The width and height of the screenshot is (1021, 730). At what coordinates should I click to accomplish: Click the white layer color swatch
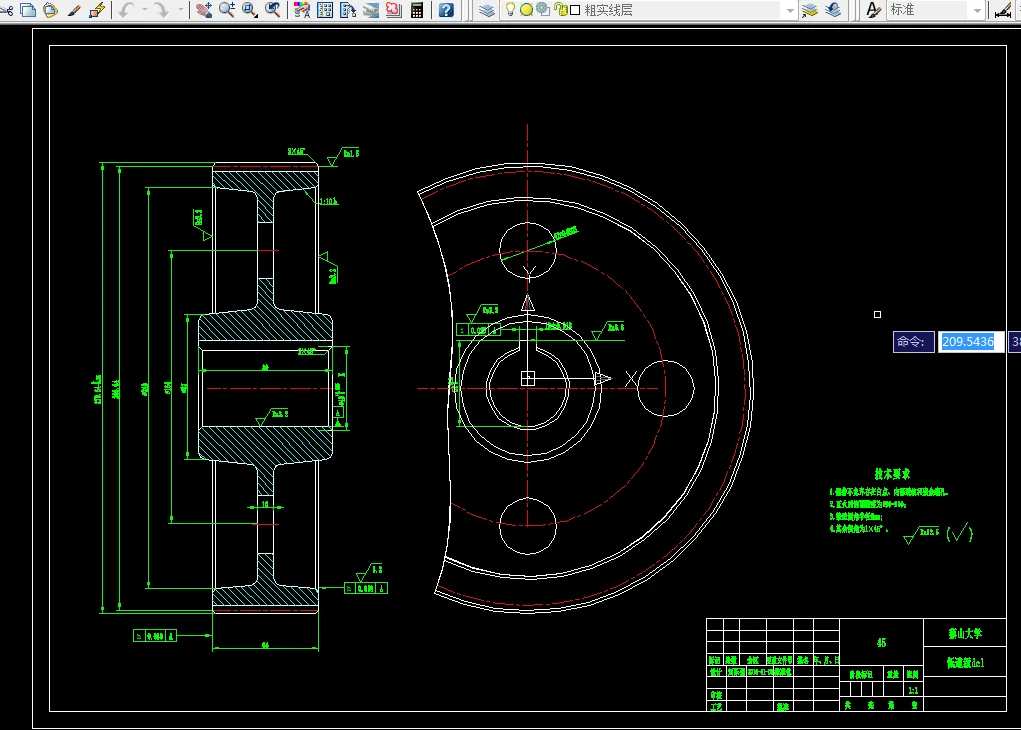tap(575, 10)
